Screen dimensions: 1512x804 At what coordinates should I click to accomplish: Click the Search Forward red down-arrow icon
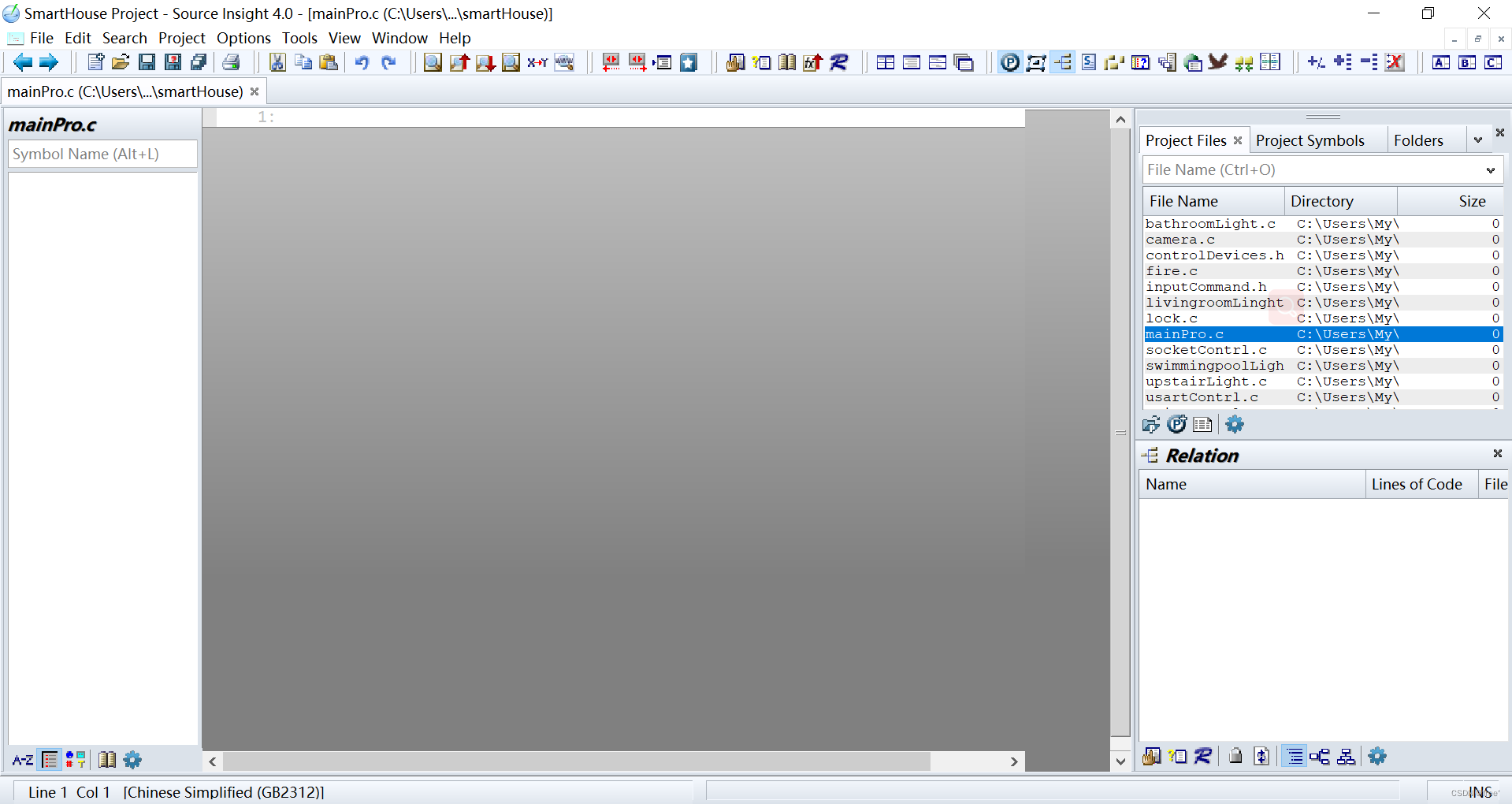(x=485, y=62)
